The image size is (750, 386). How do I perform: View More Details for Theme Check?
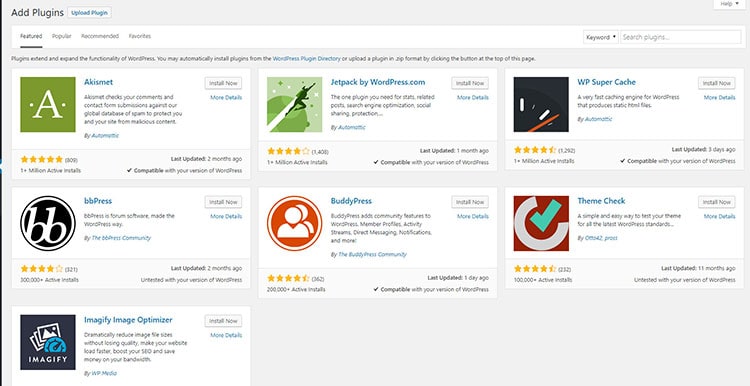[719, 216]
